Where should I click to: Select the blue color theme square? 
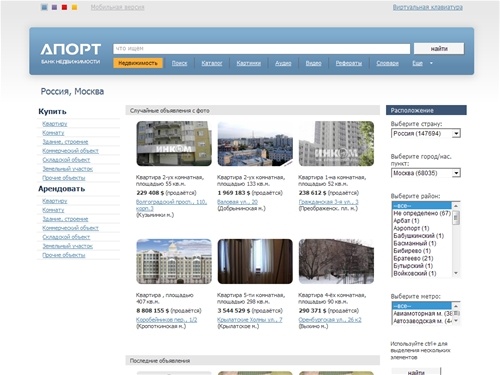(44, 7)
